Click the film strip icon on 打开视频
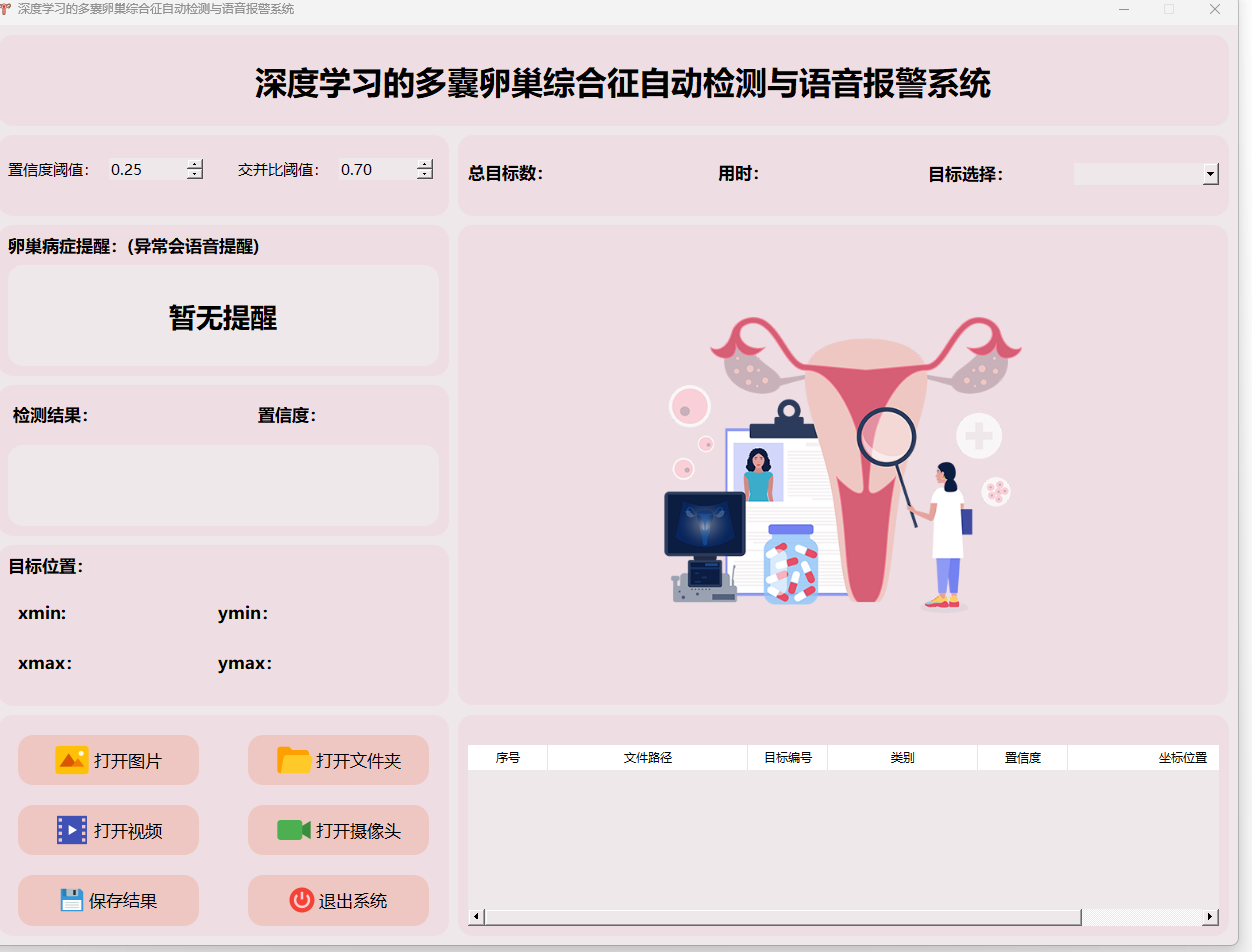This screenshot has width=1252, height=952. coord(72,830)
